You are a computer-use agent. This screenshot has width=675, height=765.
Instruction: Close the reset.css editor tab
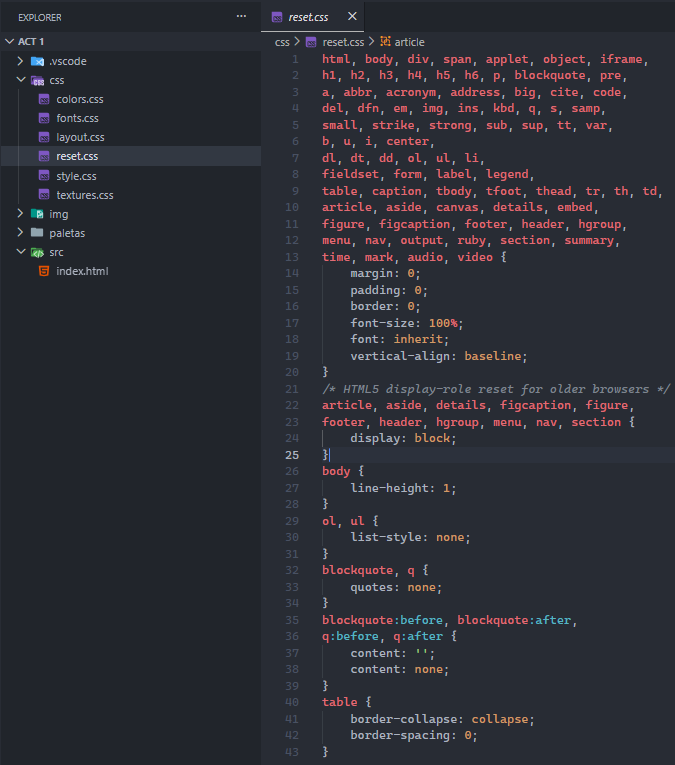[351, 17]
